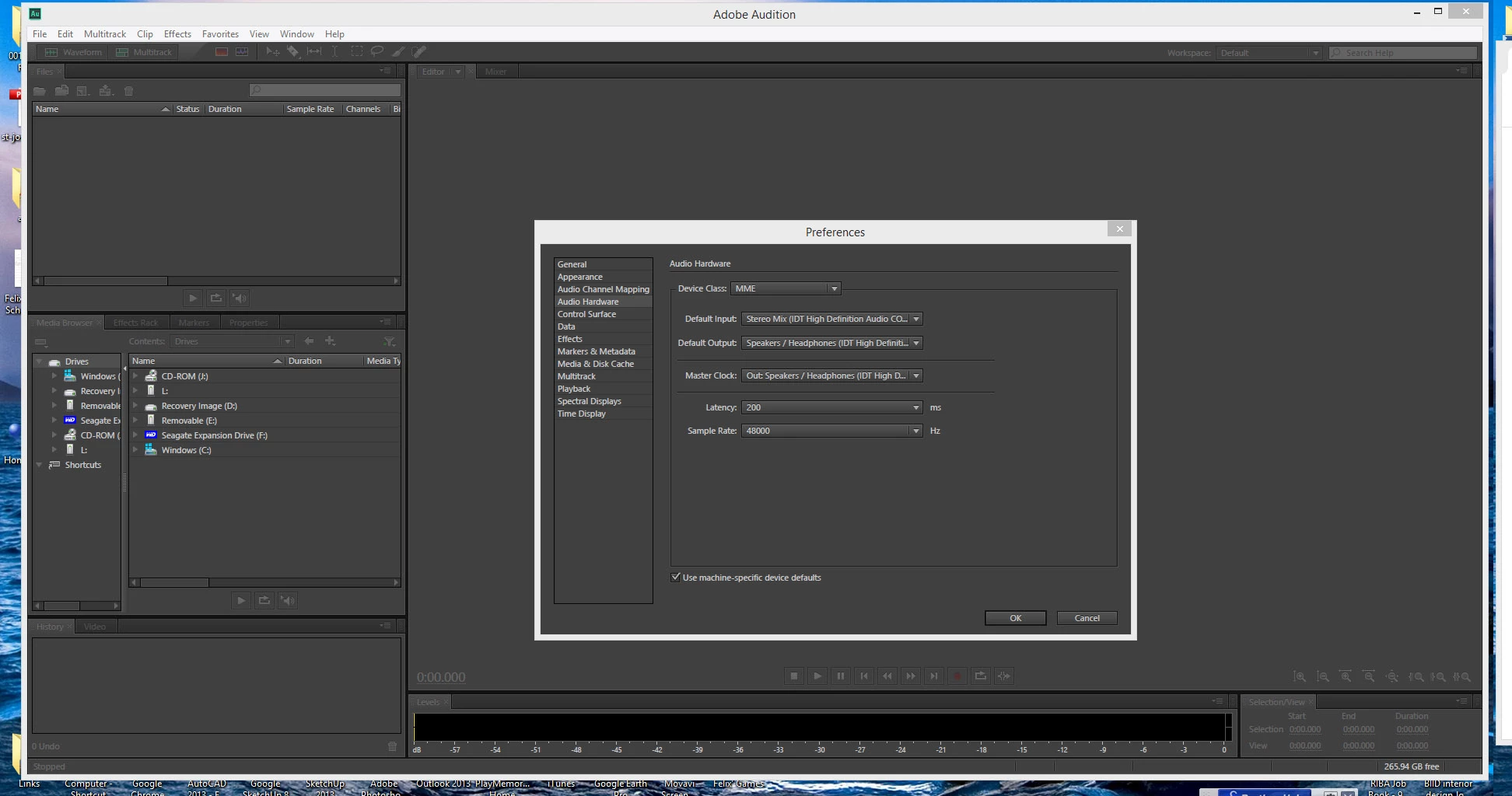Select the Lasso Selection tool
This screenshot has width=1512, height=796.
[377, 52]
